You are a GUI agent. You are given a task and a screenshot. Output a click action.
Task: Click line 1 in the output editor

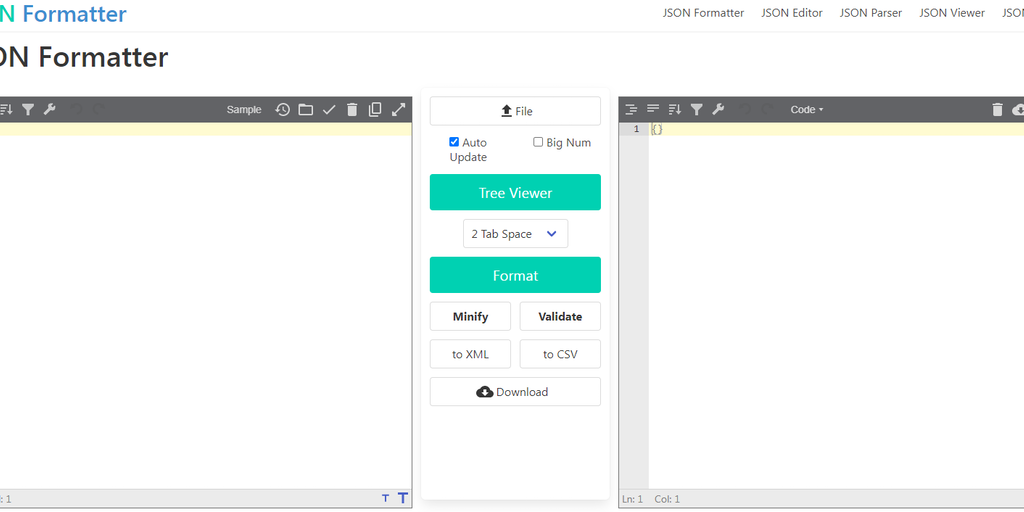click(x=836, y=129)
